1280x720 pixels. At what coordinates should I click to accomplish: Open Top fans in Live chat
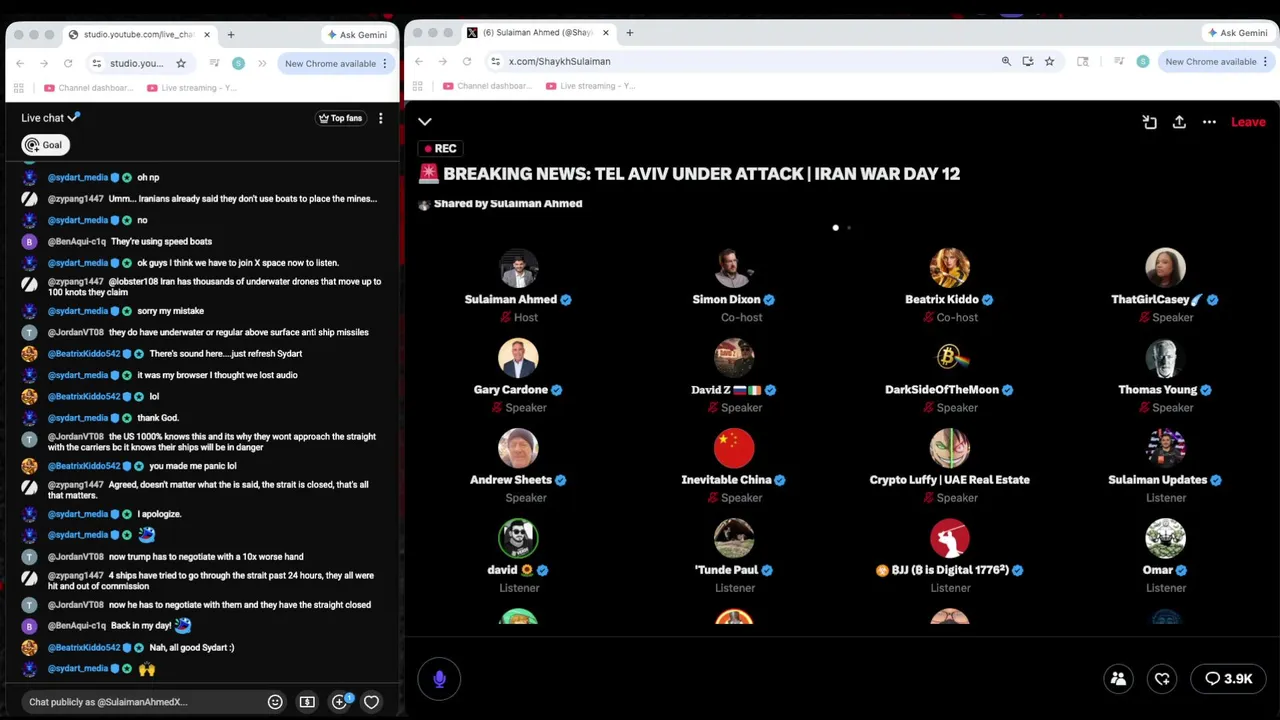point(340,118)
